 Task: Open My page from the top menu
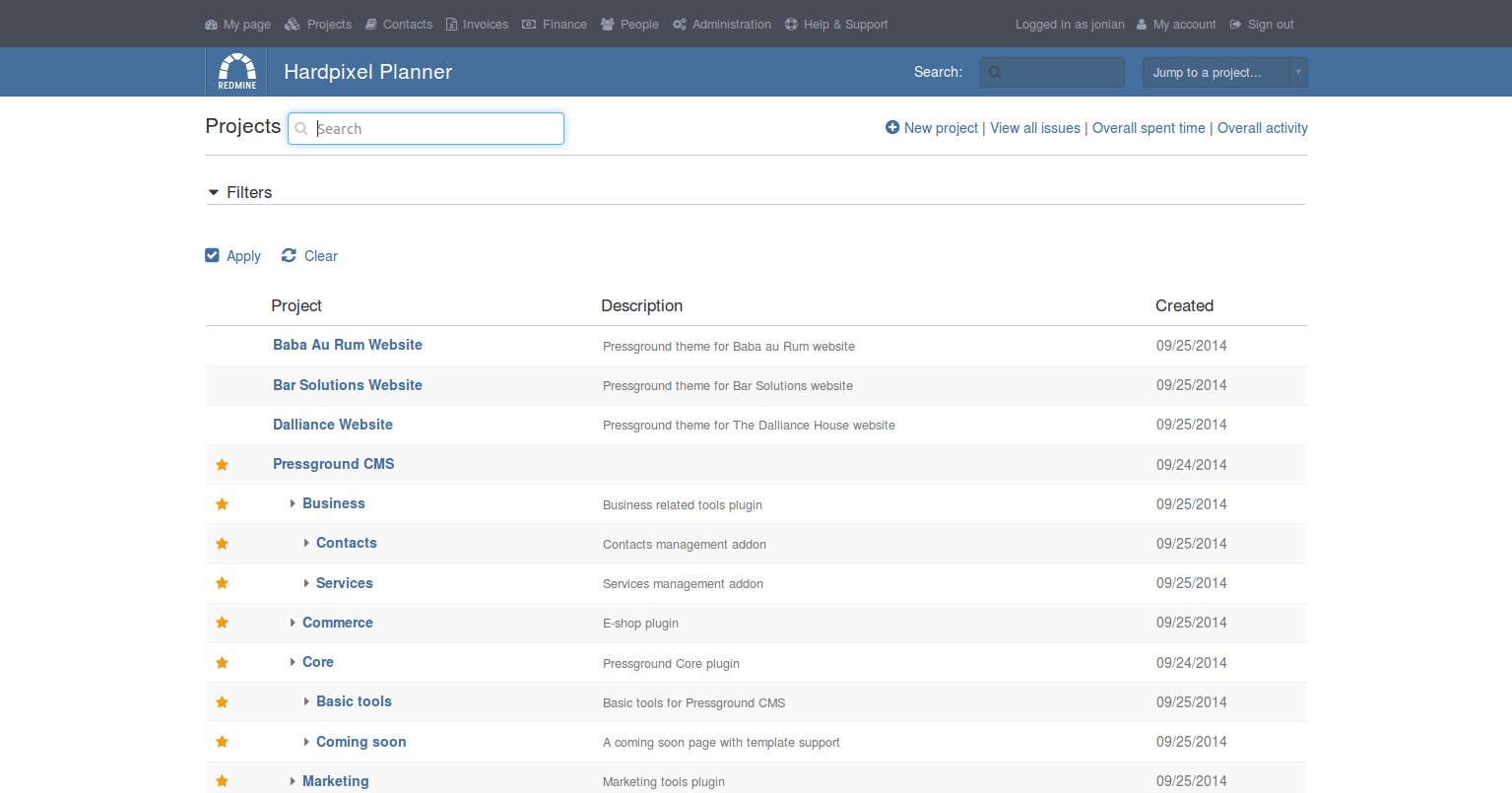click(247, 25)
